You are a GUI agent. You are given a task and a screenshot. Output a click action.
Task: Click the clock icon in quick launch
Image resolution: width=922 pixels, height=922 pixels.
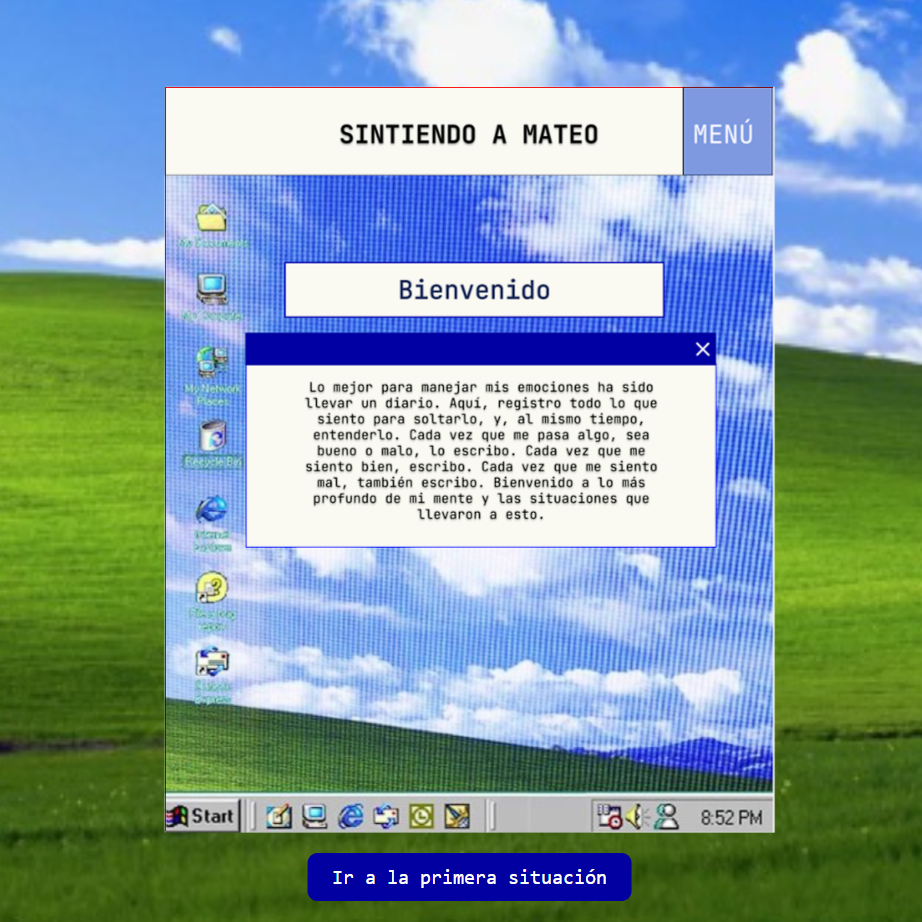click(x=422, y=816)
